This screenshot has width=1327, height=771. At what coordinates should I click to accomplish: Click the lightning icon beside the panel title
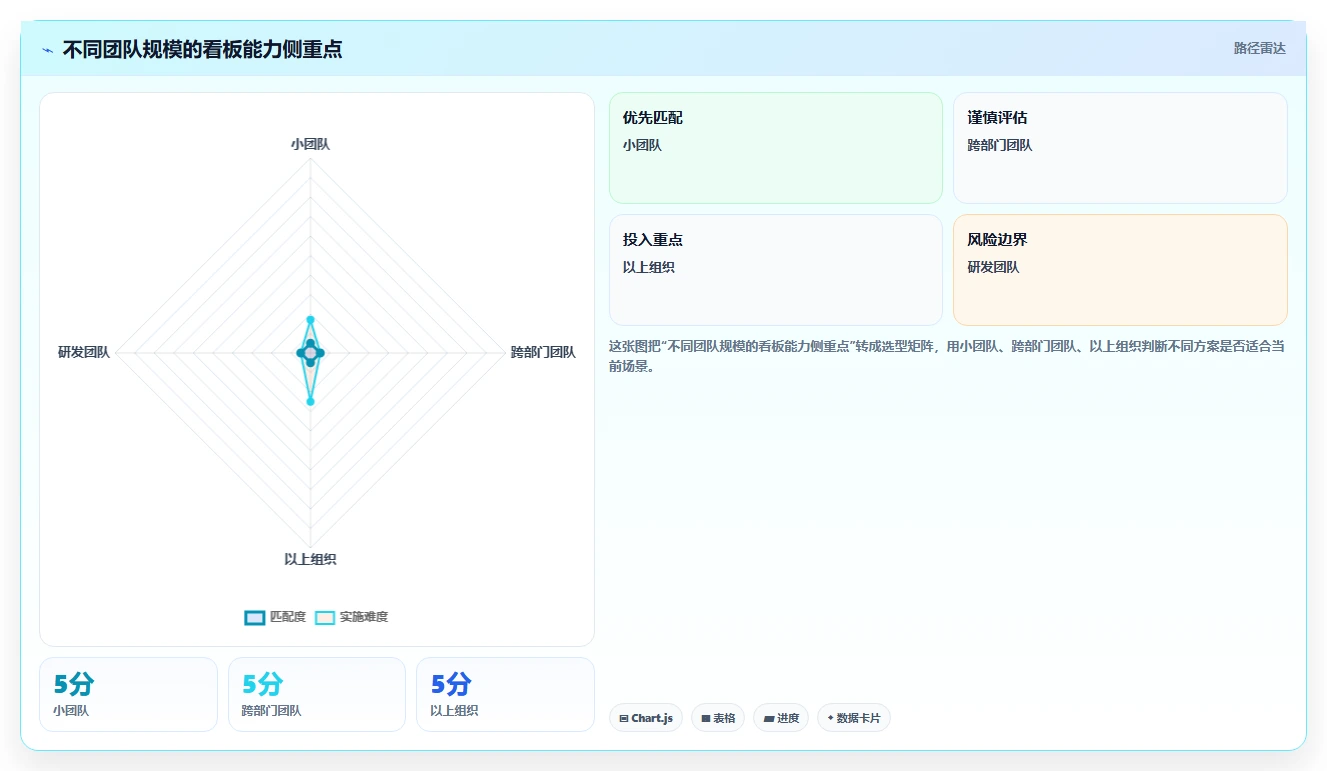47,50
